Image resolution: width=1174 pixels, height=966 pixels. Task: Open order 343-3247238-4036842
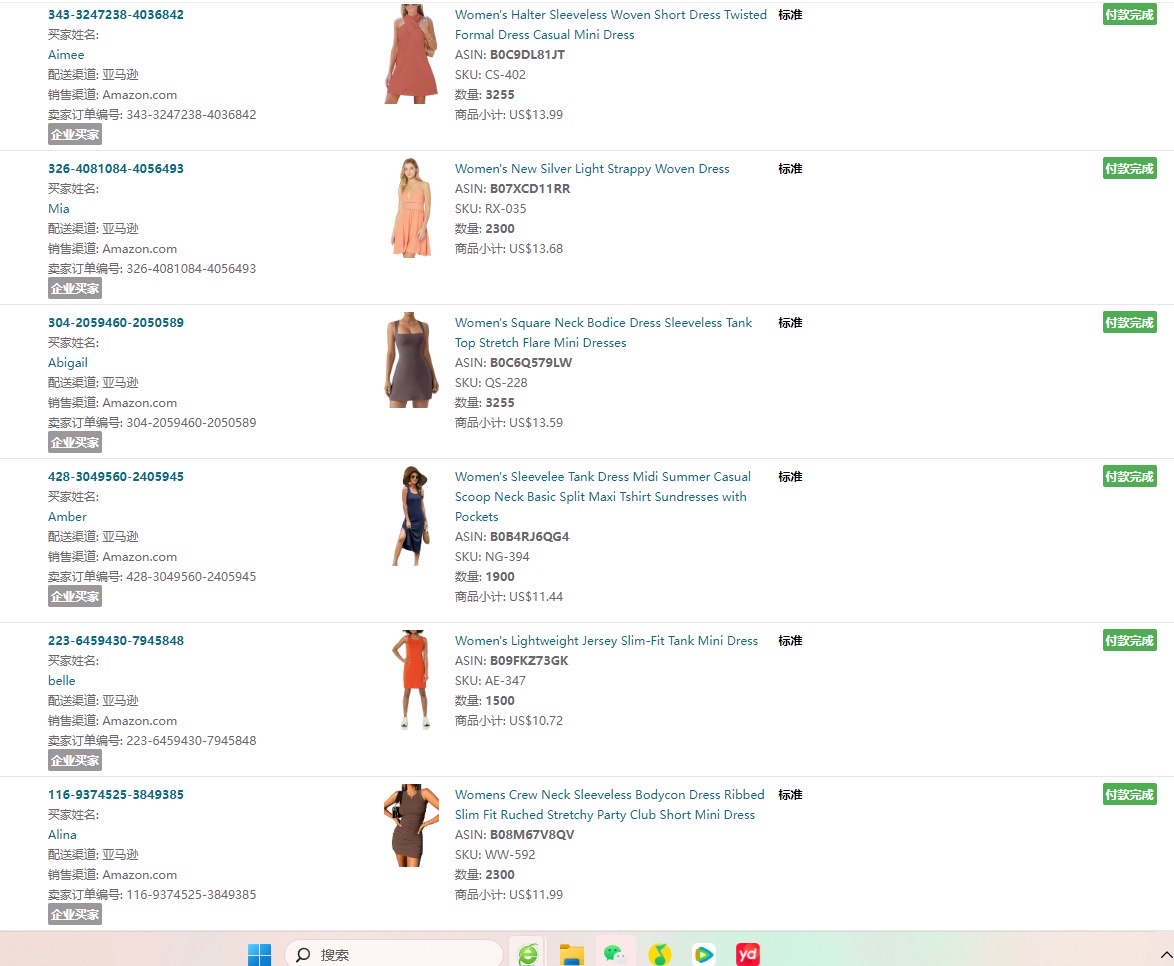116,14
